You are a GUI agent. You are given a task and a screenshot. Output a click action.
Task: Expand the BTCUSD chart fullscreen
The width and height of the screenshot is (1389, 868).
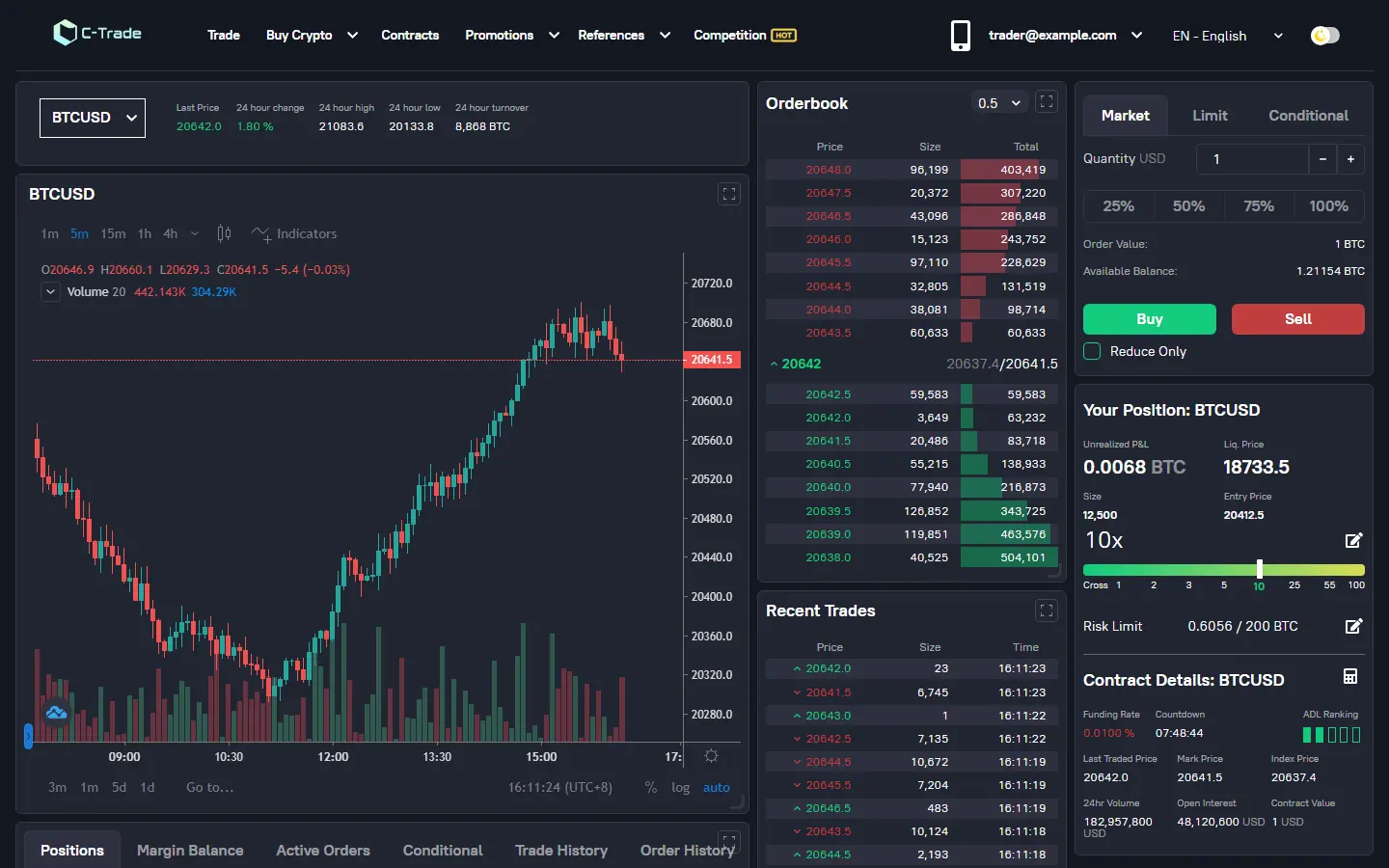[729, 194]
